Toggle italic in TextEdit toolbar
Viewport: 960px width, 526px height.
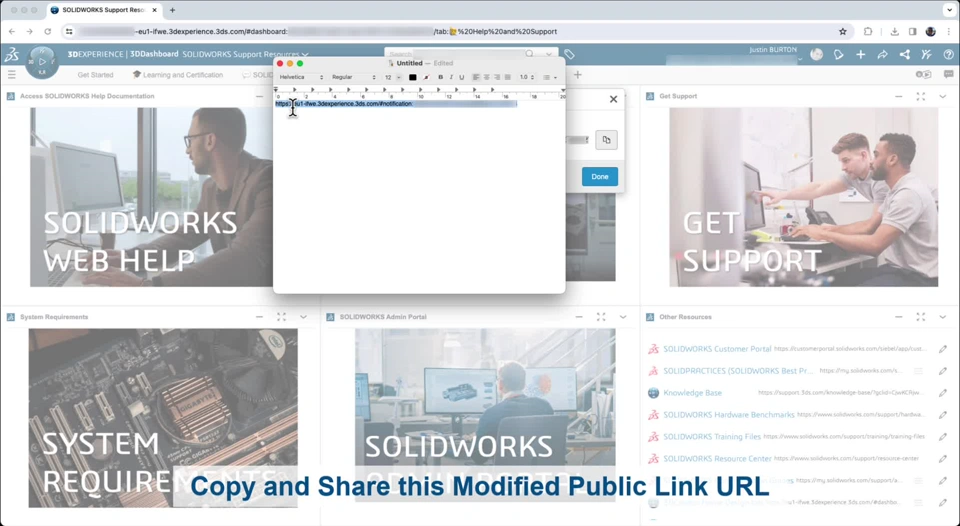[x=451, y=77]
